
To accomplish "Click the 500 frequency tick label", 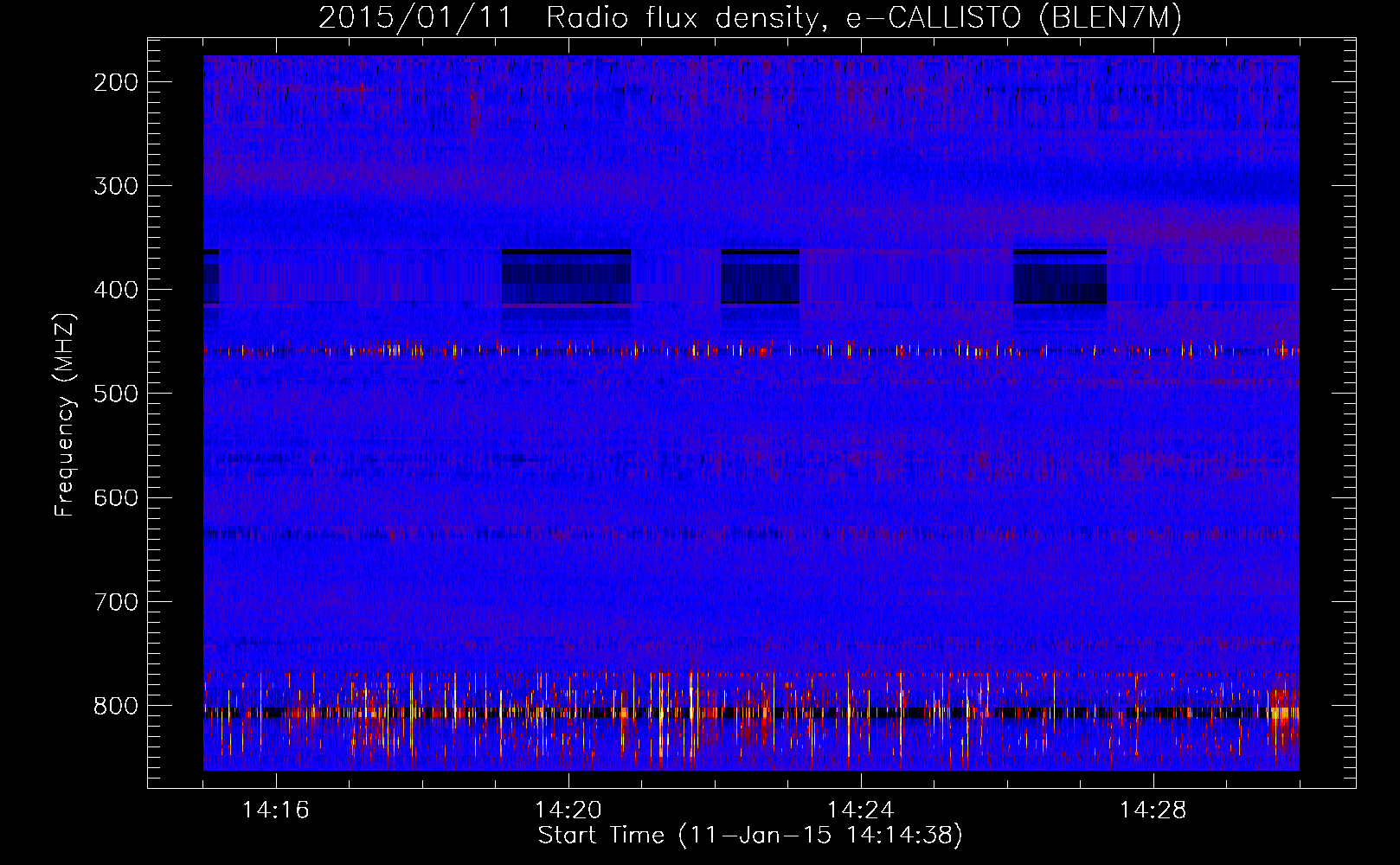I will (x=116, y=394).
